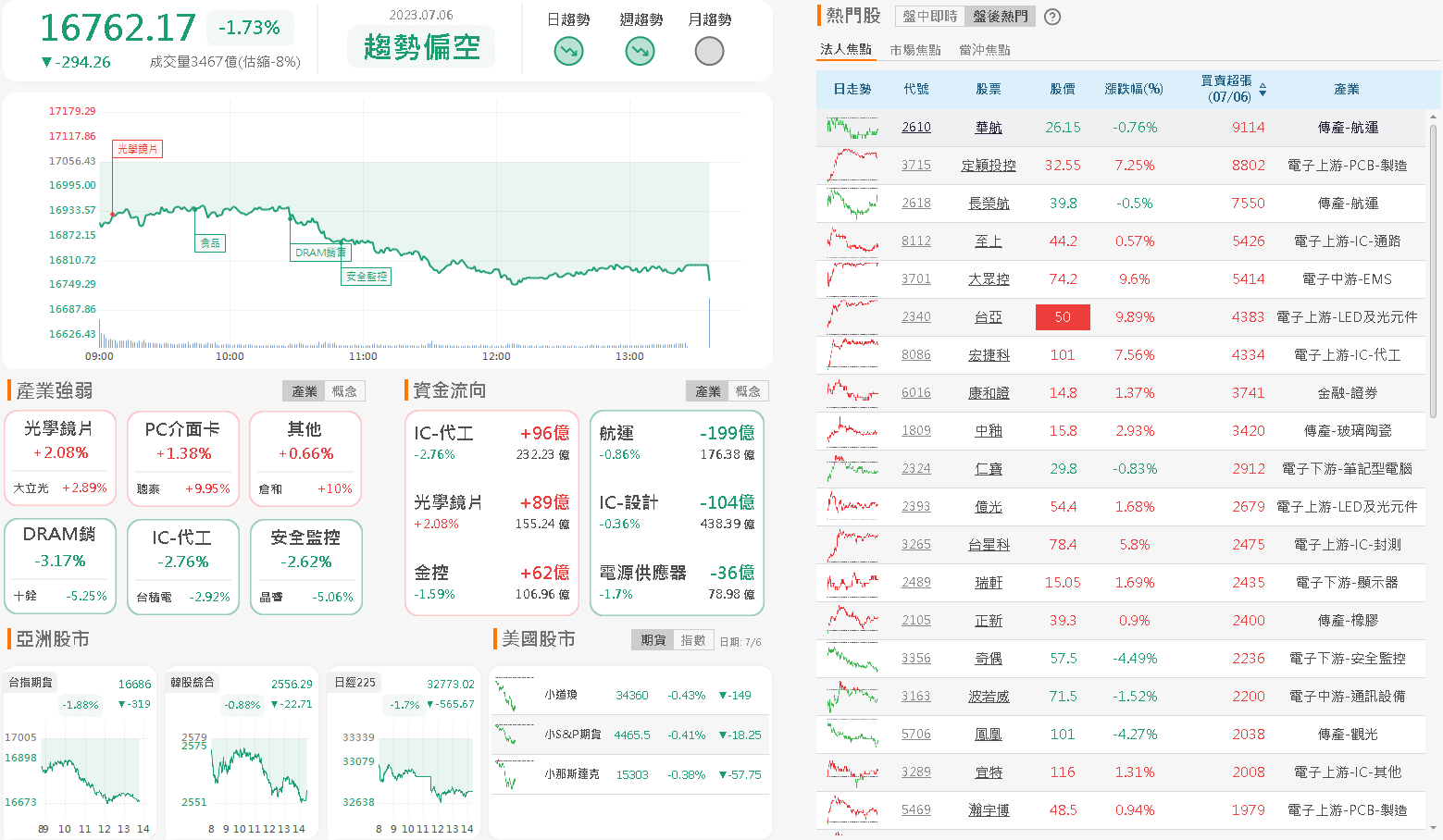Open stock link 定穎投控
The image size is (1443, 840).
(989, 166)
